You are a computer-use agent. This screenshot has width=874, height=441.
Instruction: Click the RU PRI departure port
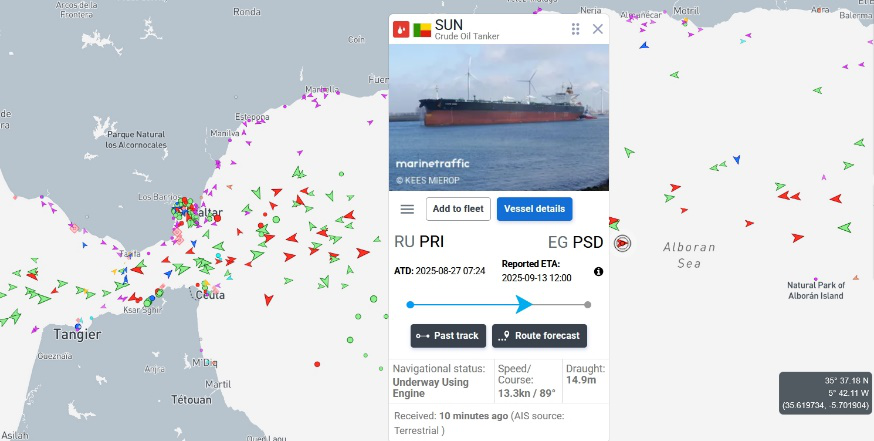[419, 242]
